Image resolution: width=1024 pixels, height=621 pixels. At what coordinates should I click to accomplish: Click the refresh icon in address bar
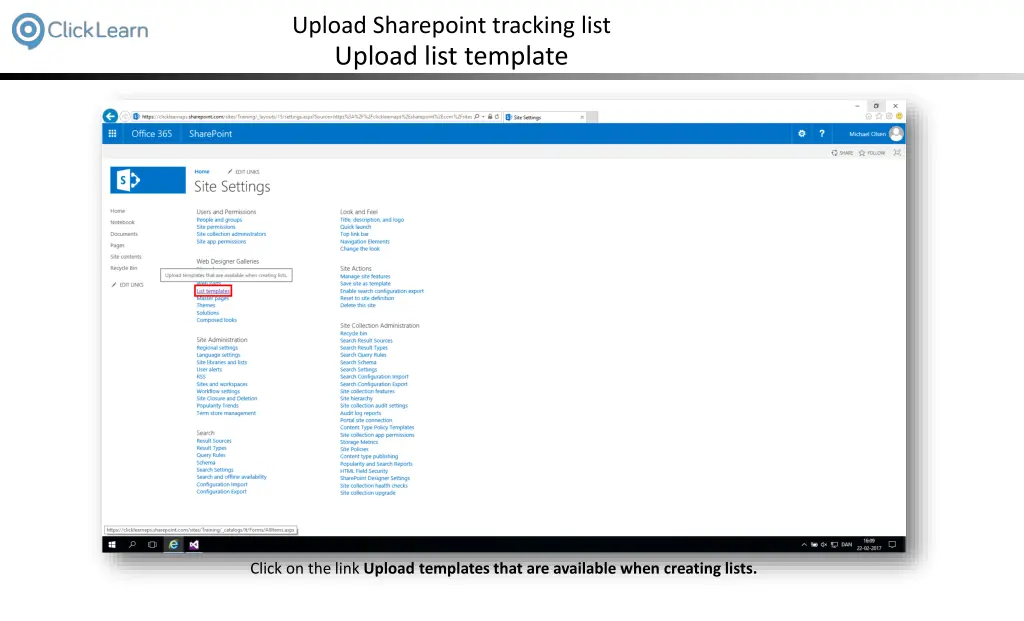pos(497,117)
